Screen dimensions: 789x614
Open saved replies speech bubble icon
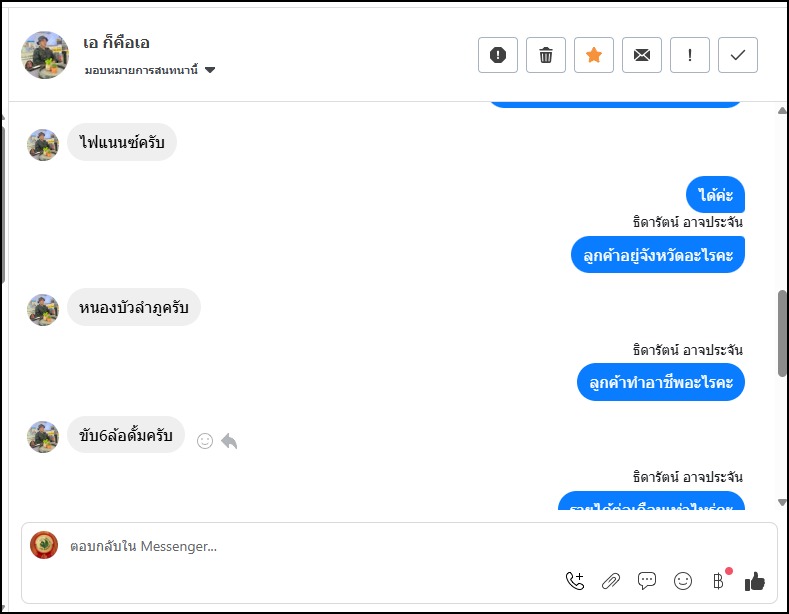[x=647, y=580]
